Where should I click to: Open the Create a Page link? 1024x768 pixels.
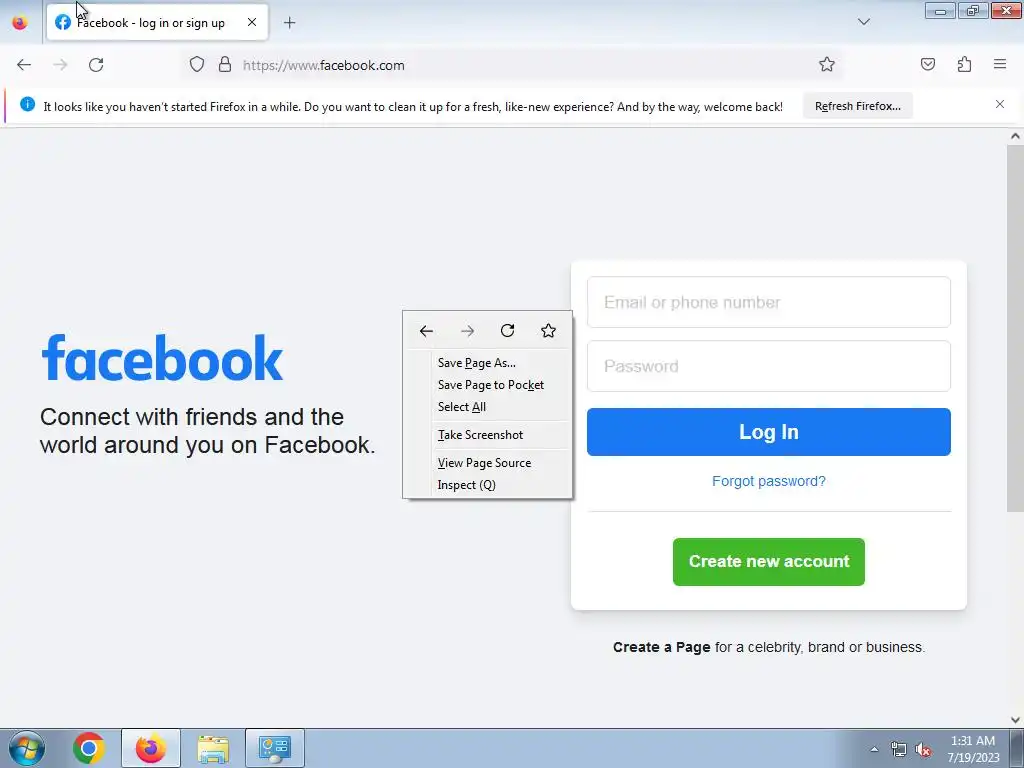coord(661,647)
